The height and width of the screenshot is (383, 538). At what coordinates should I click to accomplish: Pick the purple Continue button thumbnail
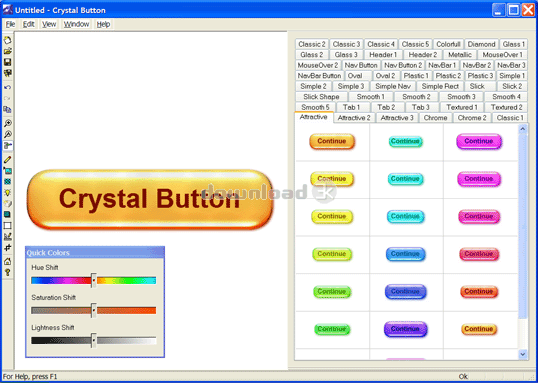405,329
